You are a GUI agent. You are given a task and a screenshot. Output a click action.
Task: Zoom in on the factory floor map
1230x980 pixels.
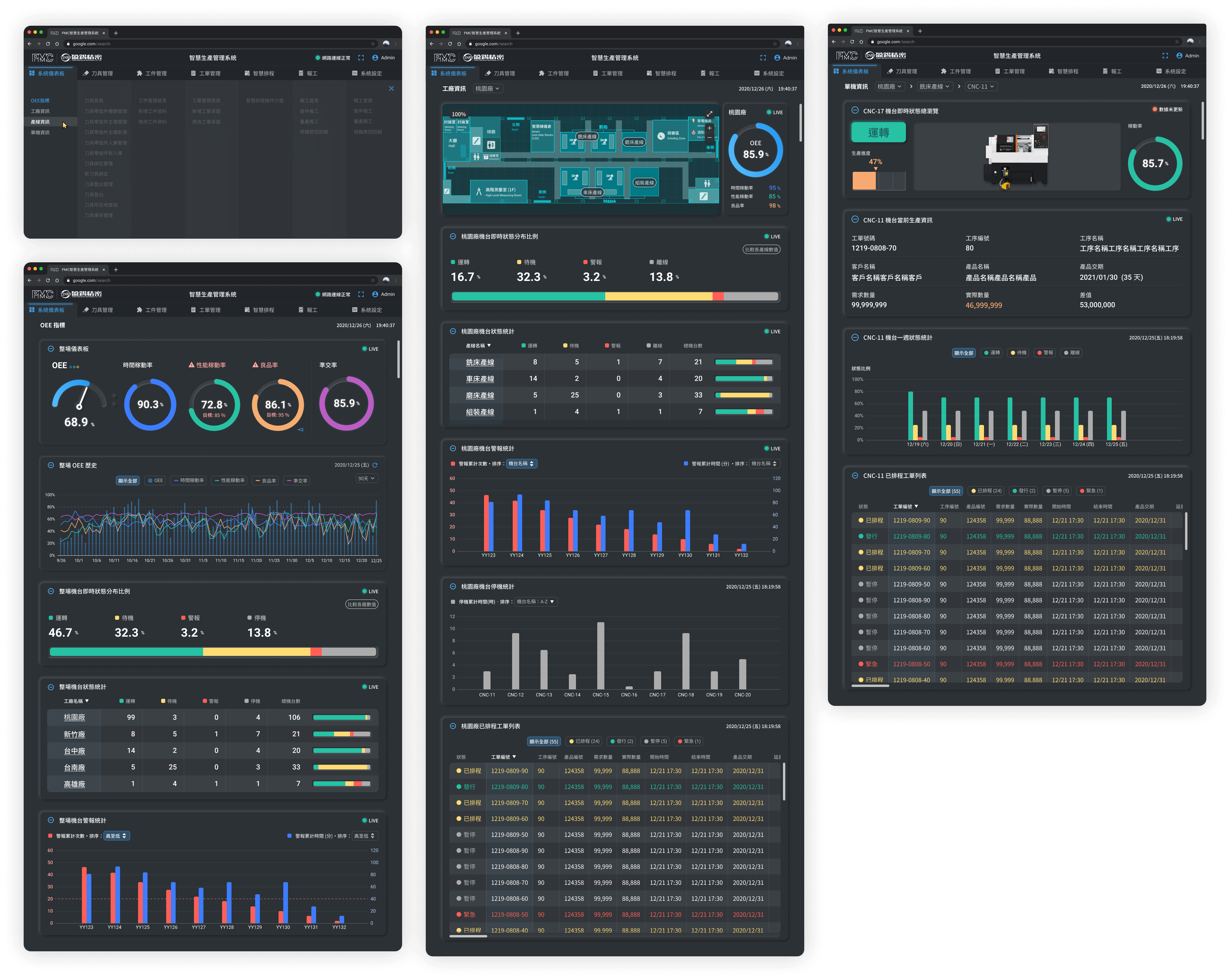click(x=709, y=128)
